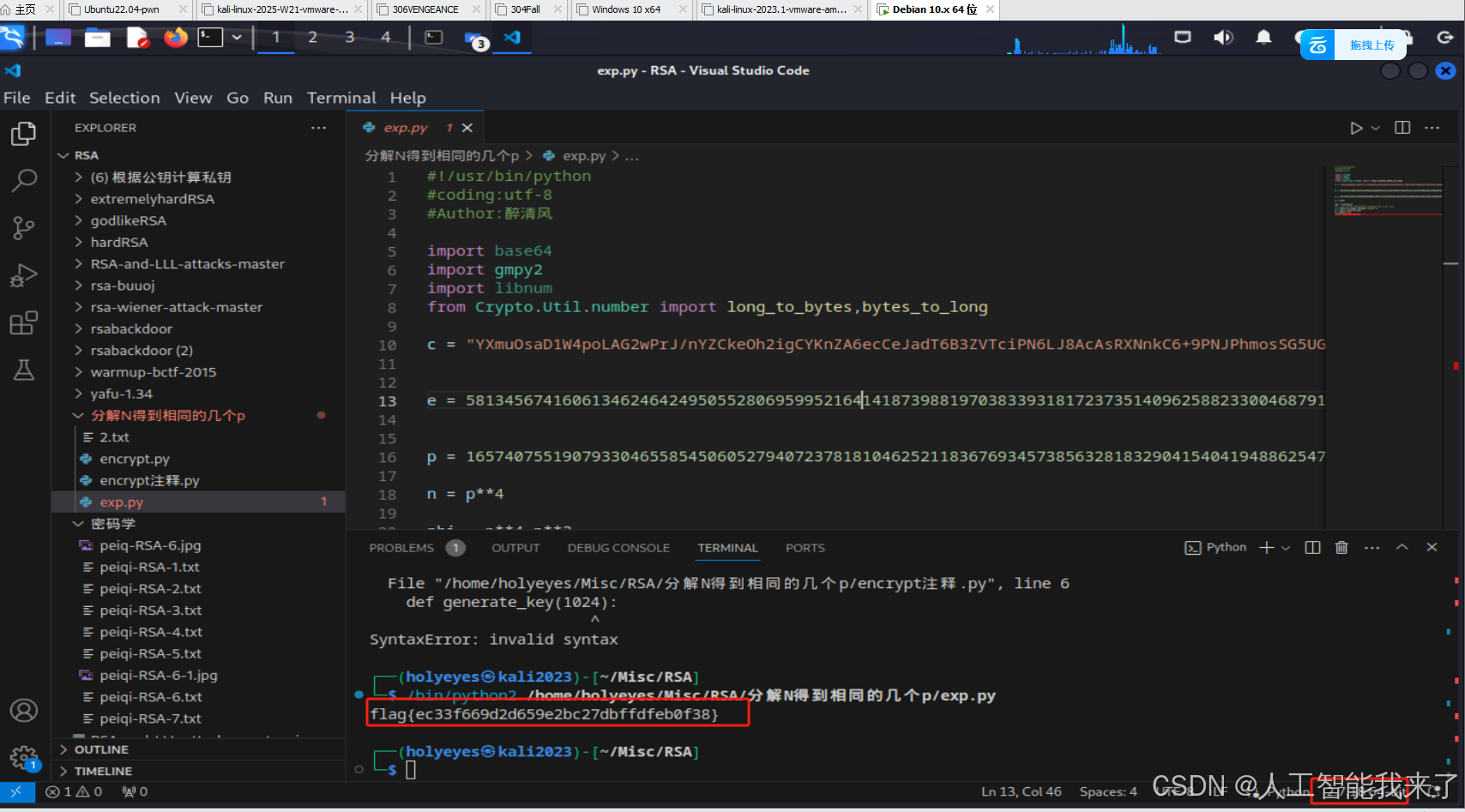Open the volume control in system tray
This screenshot has width=1465, height=812.
pos(1223,37)
